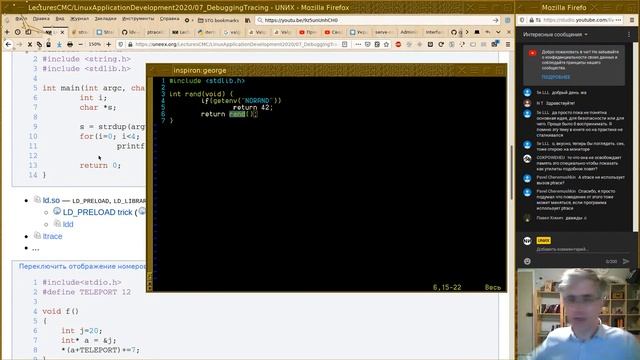The width and height of the screenshot is (640, 360).
Task: Click the go arrow in the search bar
Action: (495, 20)
